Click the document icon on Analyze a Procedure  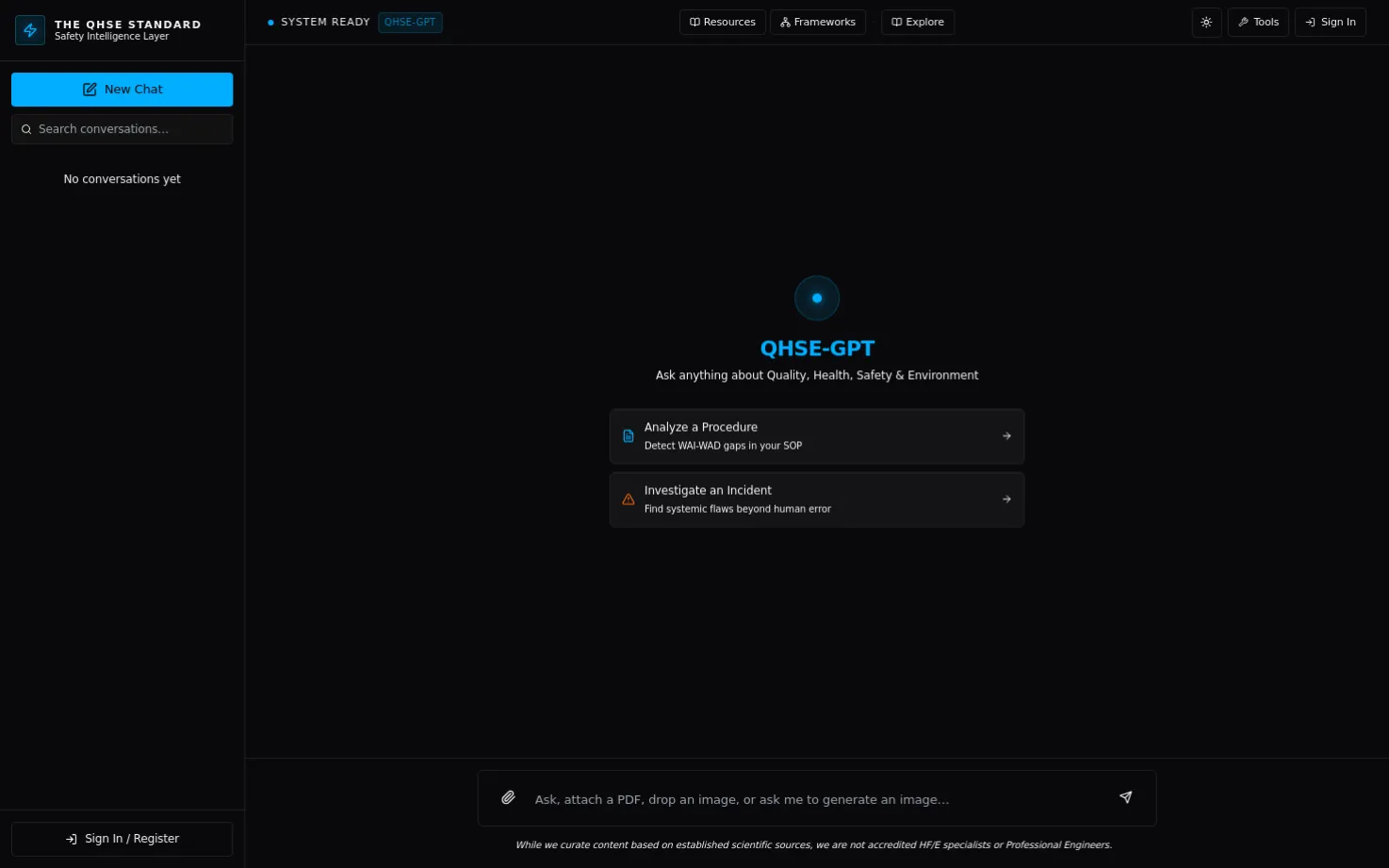pos(629,436)
